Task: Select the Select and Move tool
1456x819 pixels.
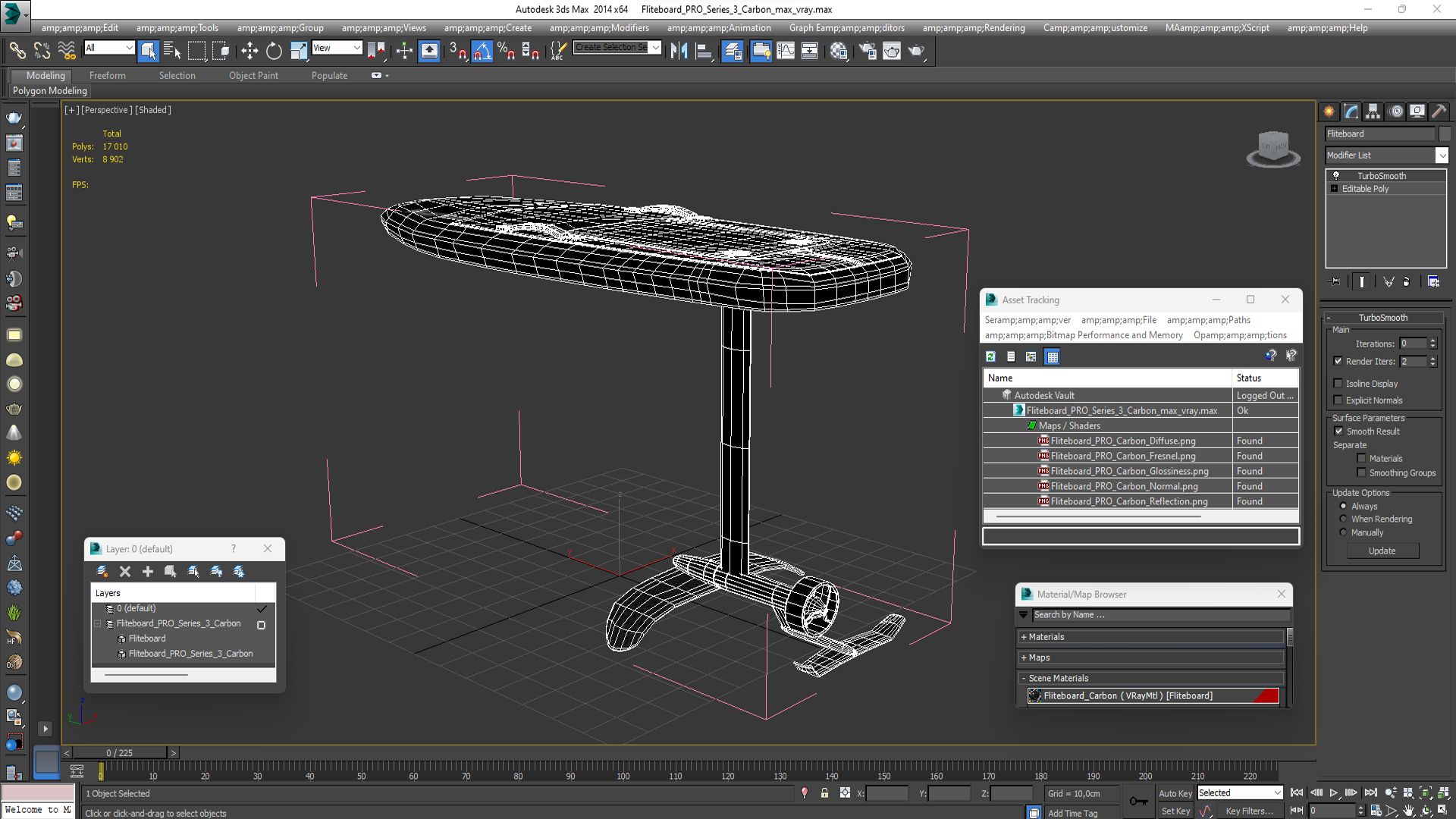Action: (x=249, y=51)
